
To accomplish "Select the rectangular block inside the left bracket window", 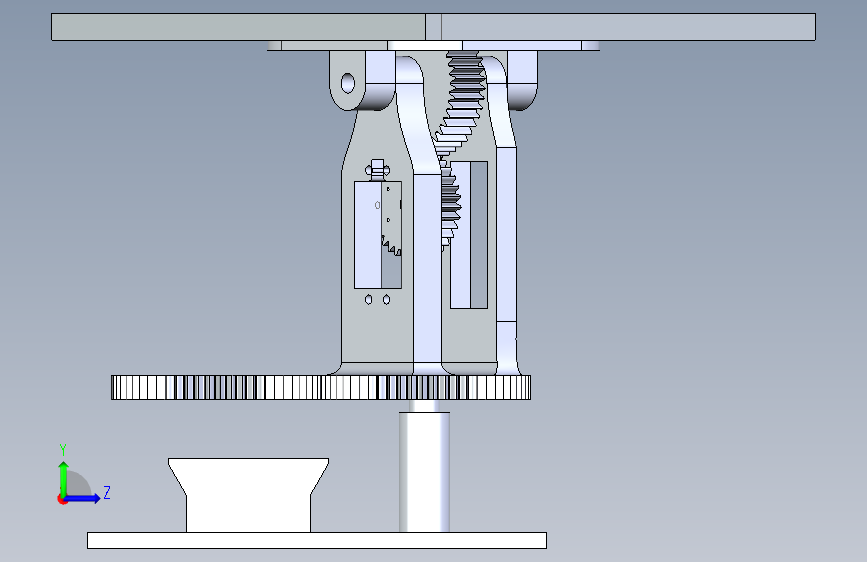I will (378, 235).
